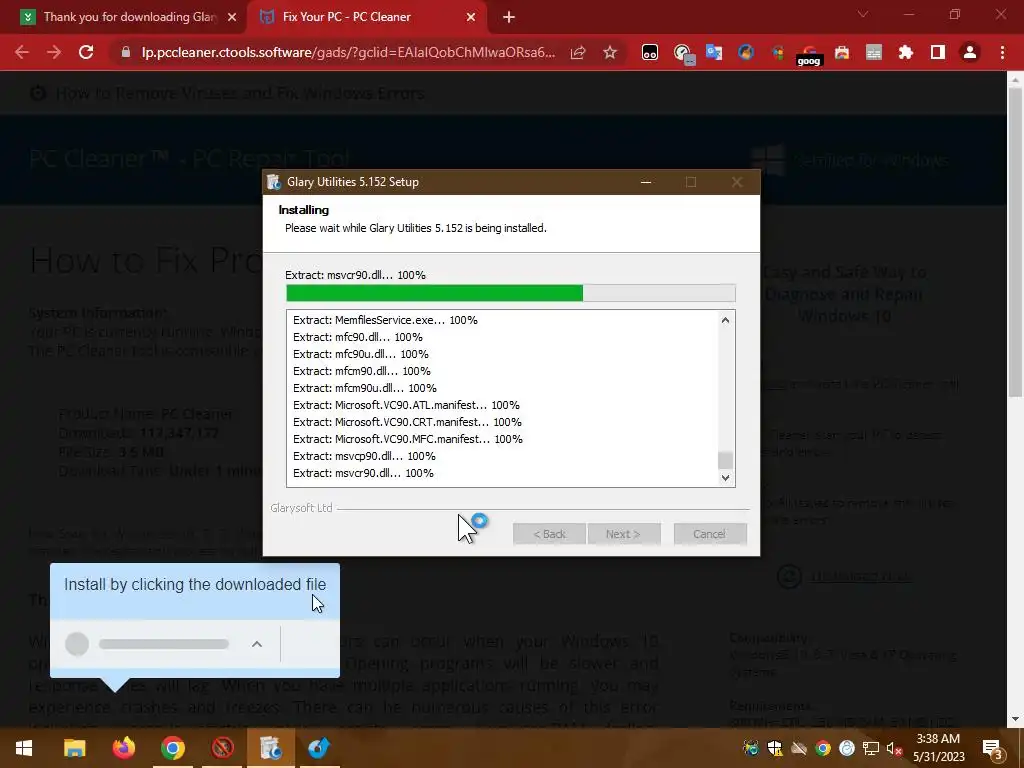The image size is (1024, 768).
Task: Click the page vertical scrollbar thumb
Action: (x=1015, y=242)
